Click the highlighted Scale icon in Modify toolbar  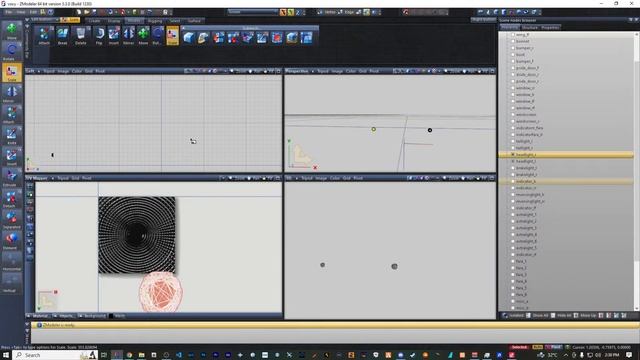click(173, 36)
